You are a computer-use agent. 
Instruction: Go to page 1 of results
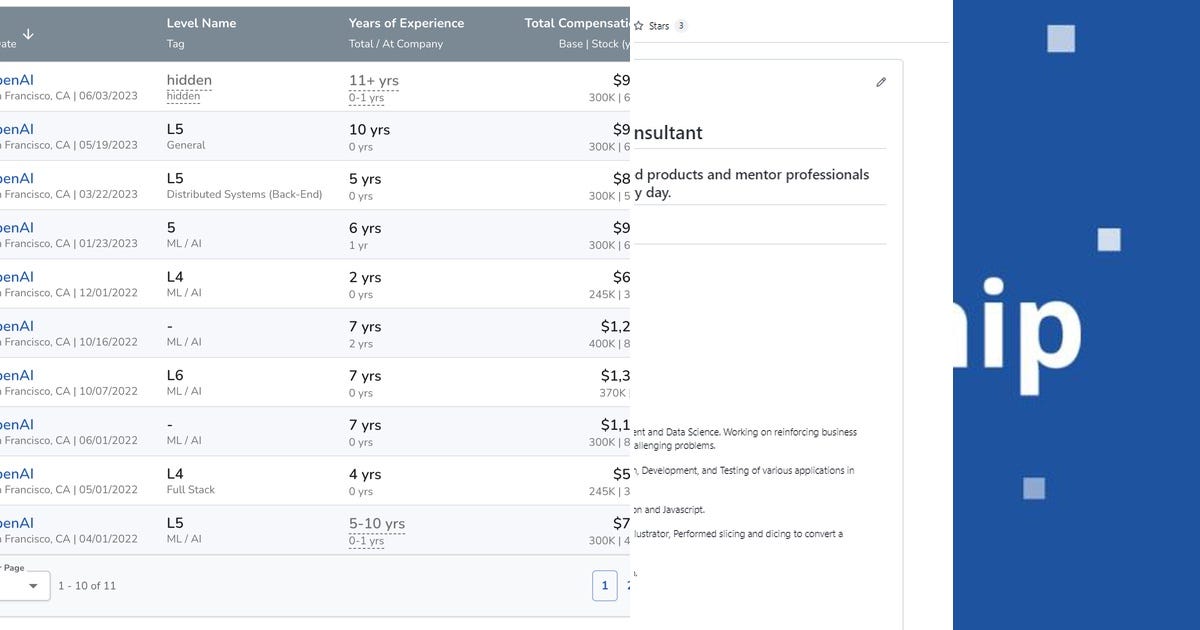[x=604, y=585]
